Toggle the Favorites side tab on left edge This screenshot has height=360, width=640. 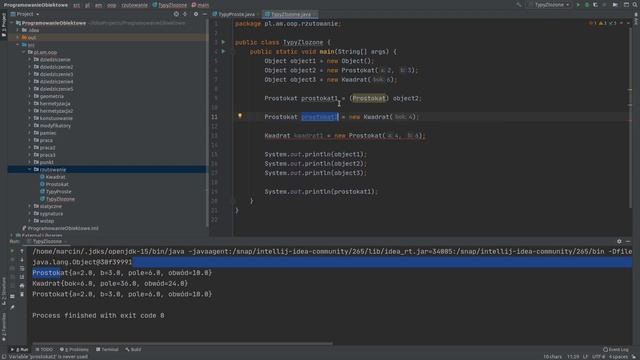(4, 327)
